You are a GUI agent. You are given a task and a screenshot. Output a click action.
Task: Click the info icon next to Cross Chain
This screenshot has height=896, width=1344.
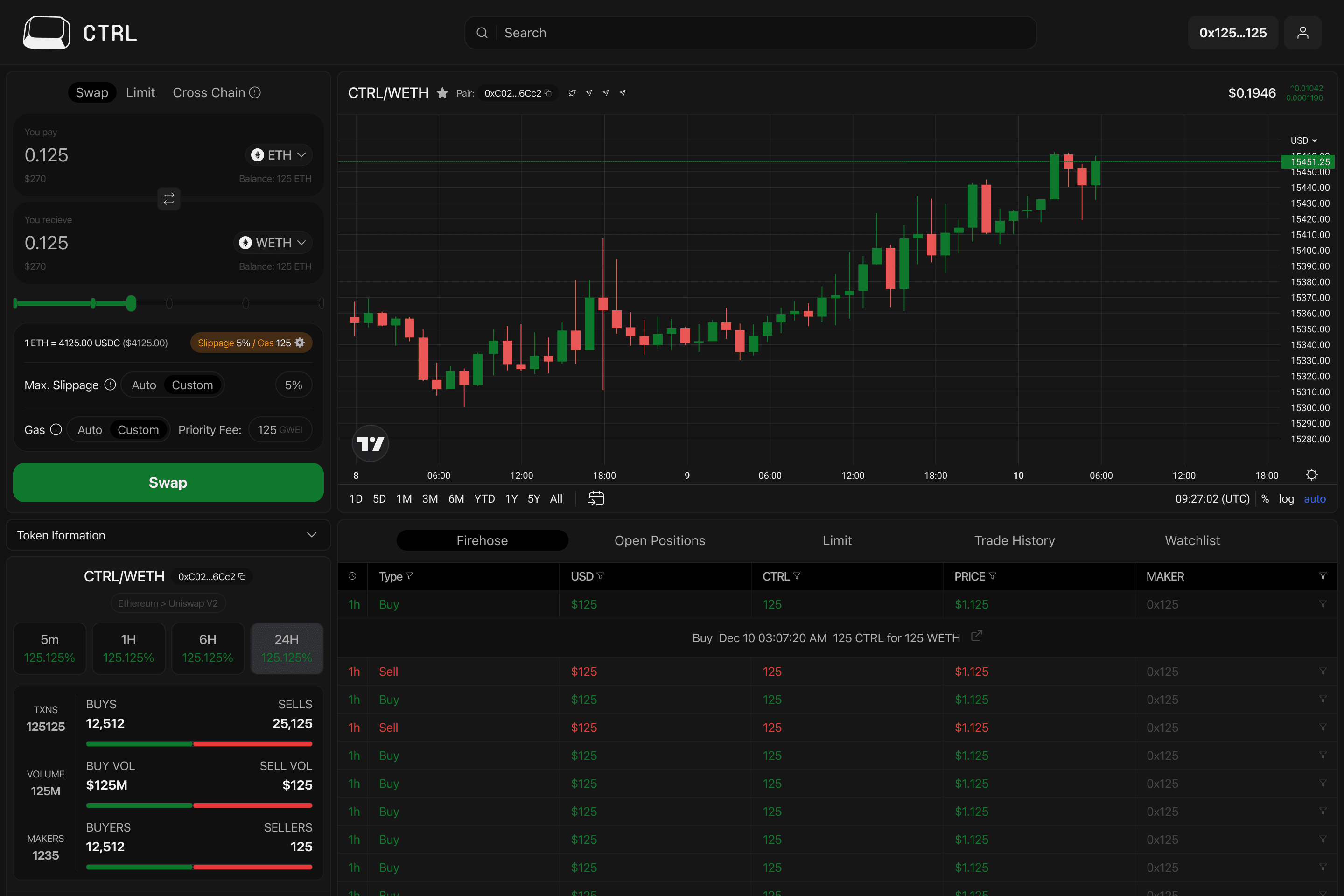click(x=255, y=92)
